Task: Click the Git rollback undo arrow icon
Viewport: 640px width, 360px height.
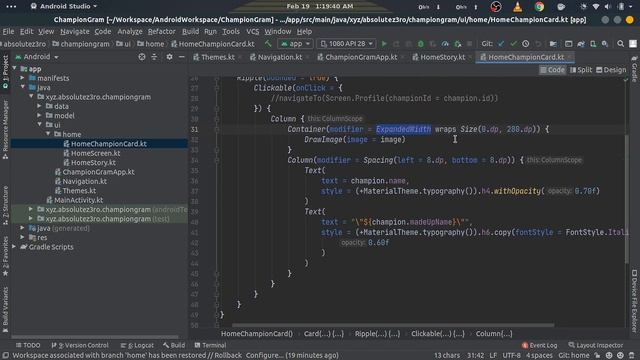Action: [x=538, y=44]
